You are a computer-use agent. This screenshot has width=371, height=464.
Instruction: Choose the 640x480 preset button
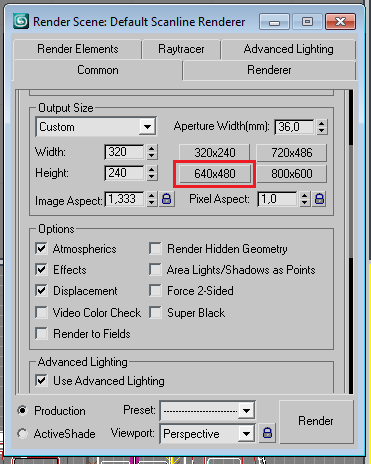(x=215, y=174)
